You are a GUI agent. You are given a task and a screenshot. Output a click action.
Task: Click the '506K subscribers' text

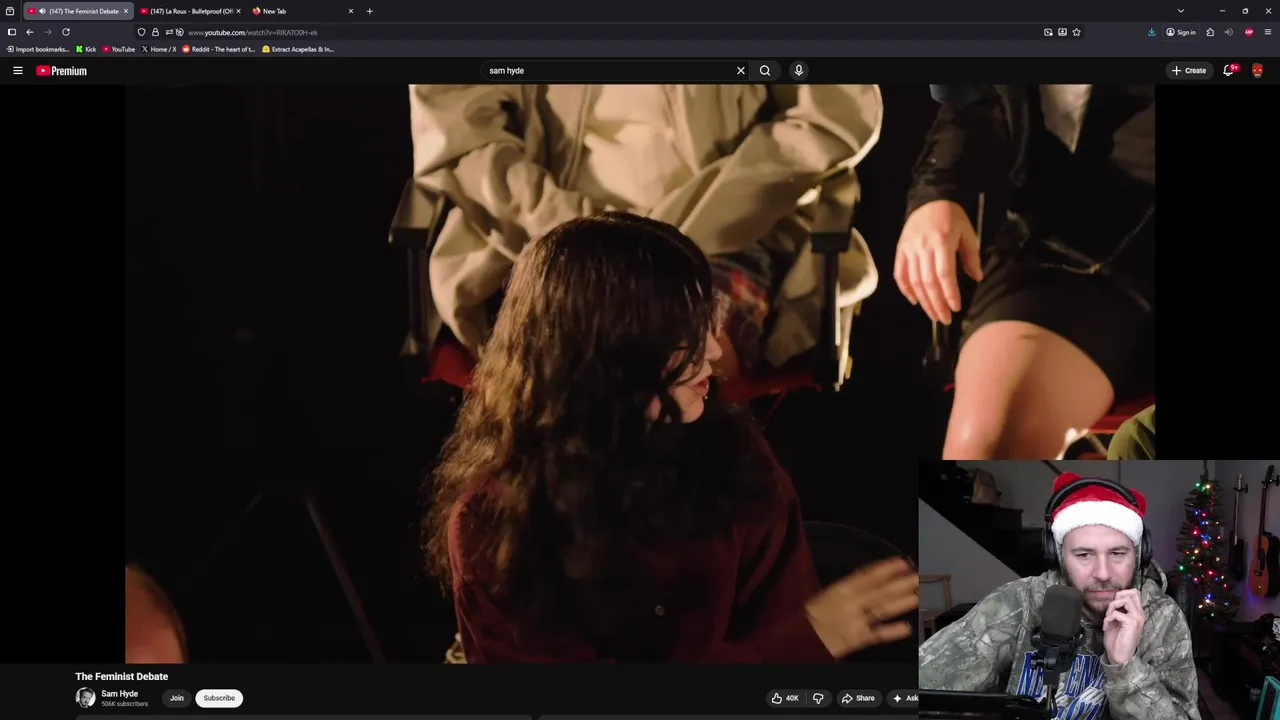pos(125,704)
